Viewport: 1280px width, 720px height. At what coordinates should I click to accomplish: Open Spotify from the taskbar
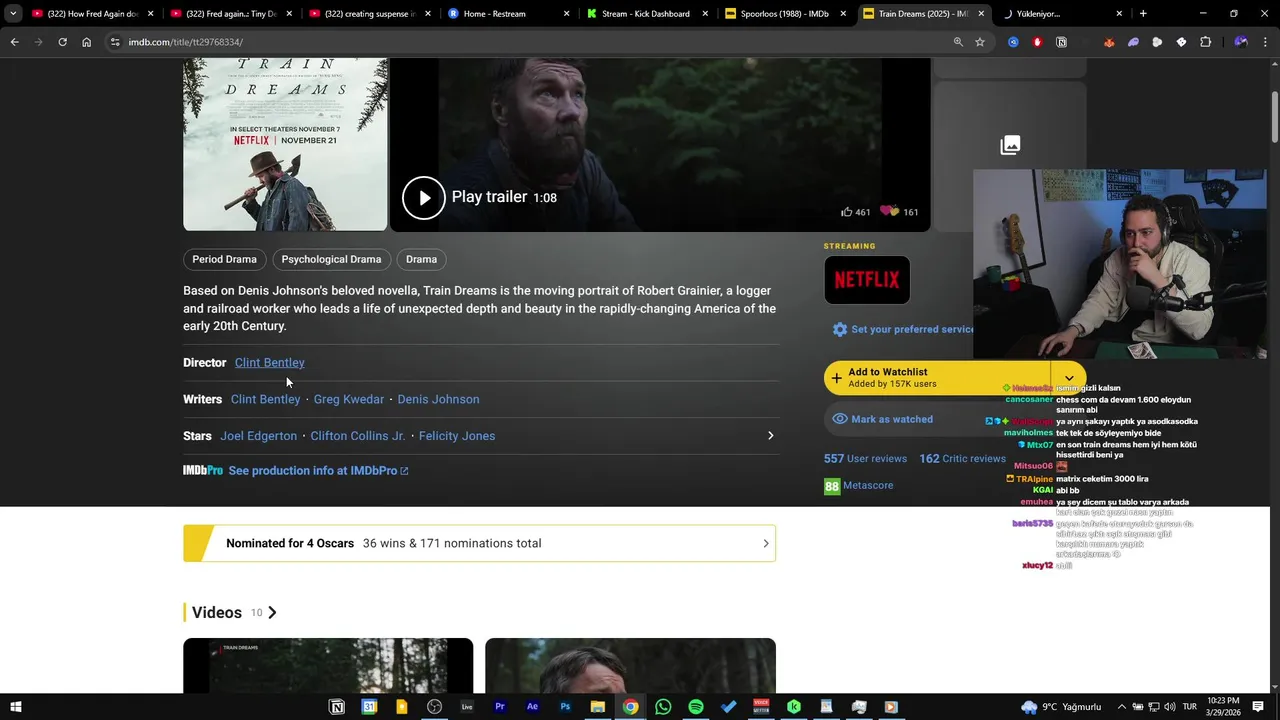(696, 707)
